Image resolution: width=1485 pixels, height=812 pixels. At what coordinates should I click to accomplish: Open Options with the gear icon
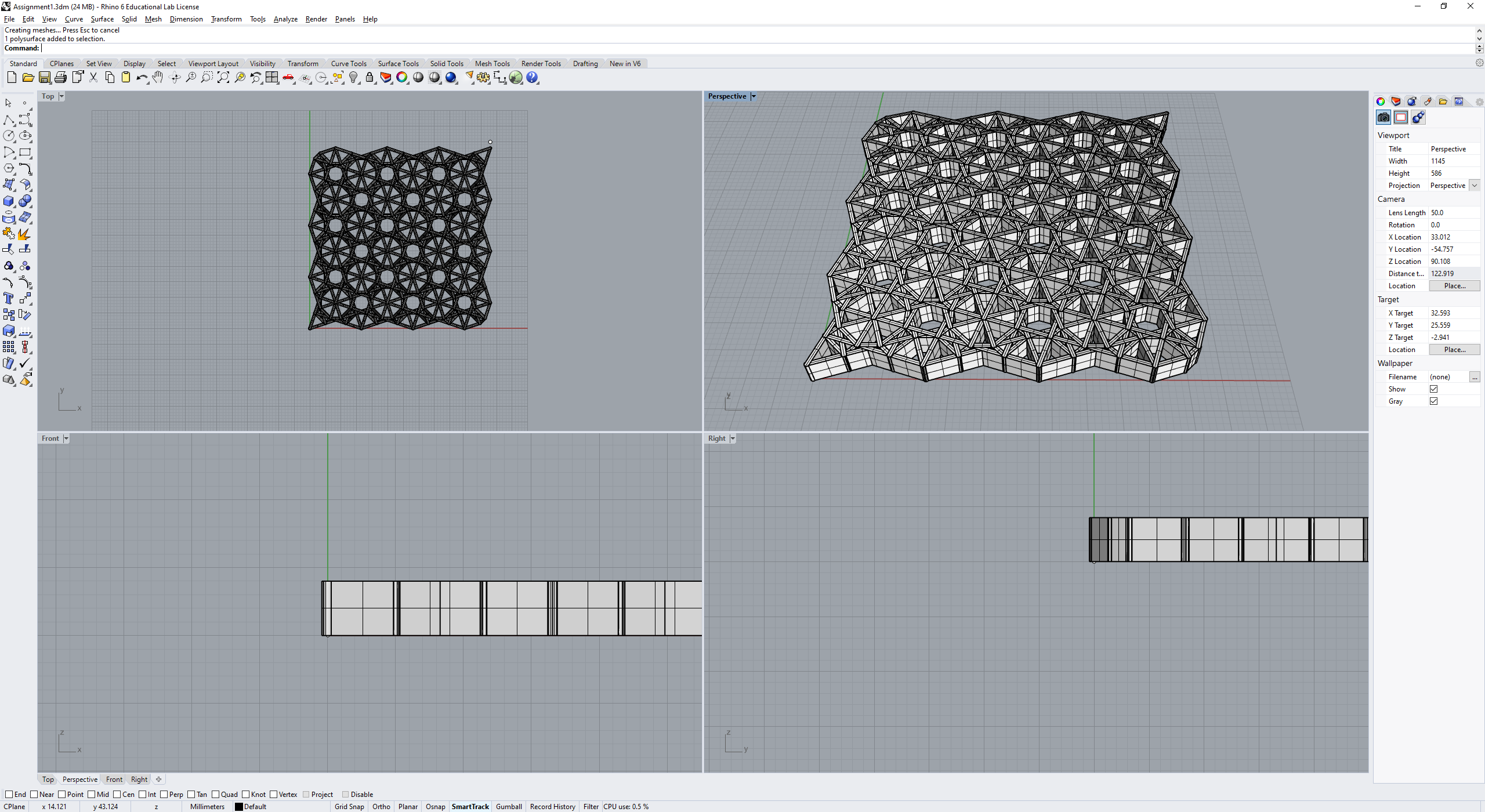click(x=483, y=78)
